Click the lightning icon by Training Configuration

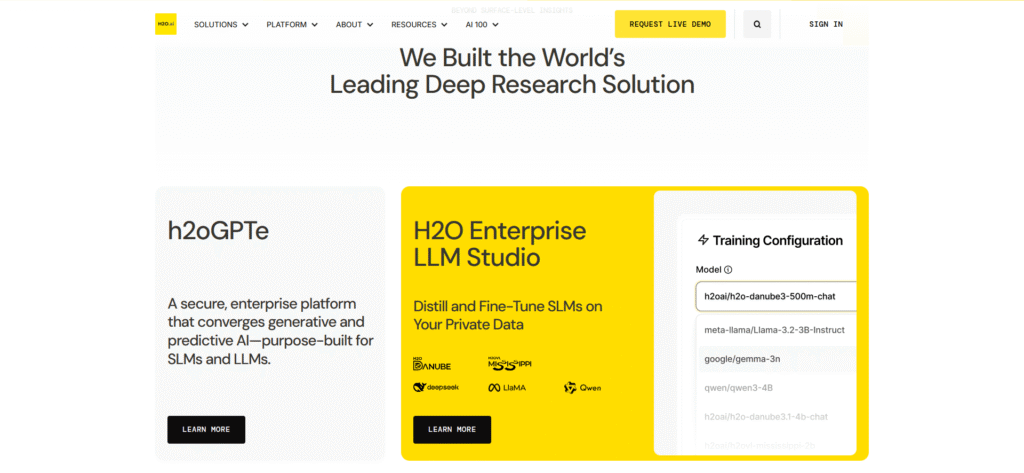[703, 240]
